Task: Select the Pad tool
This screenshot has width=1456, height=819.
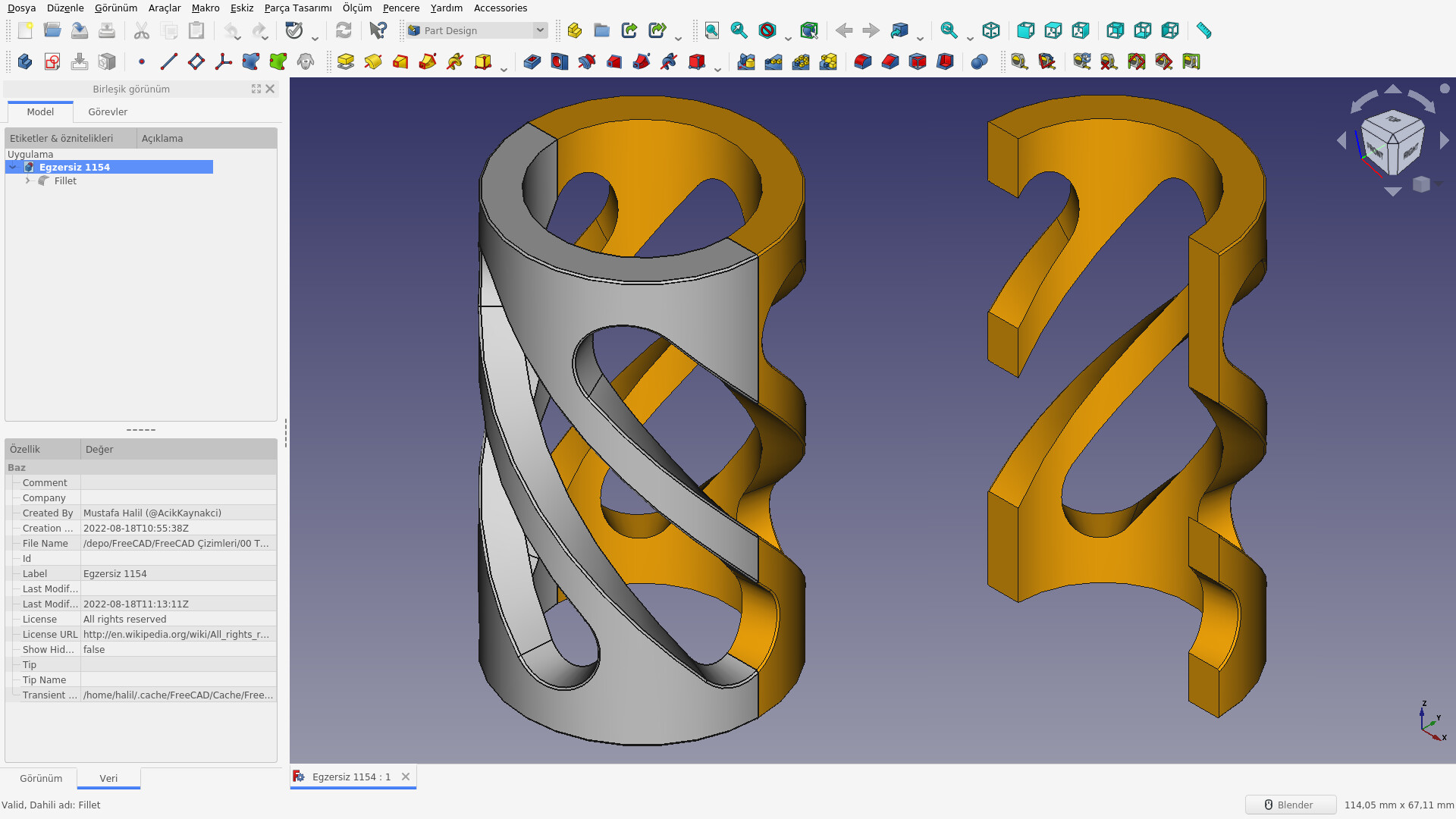Action: tap(345, 61)
